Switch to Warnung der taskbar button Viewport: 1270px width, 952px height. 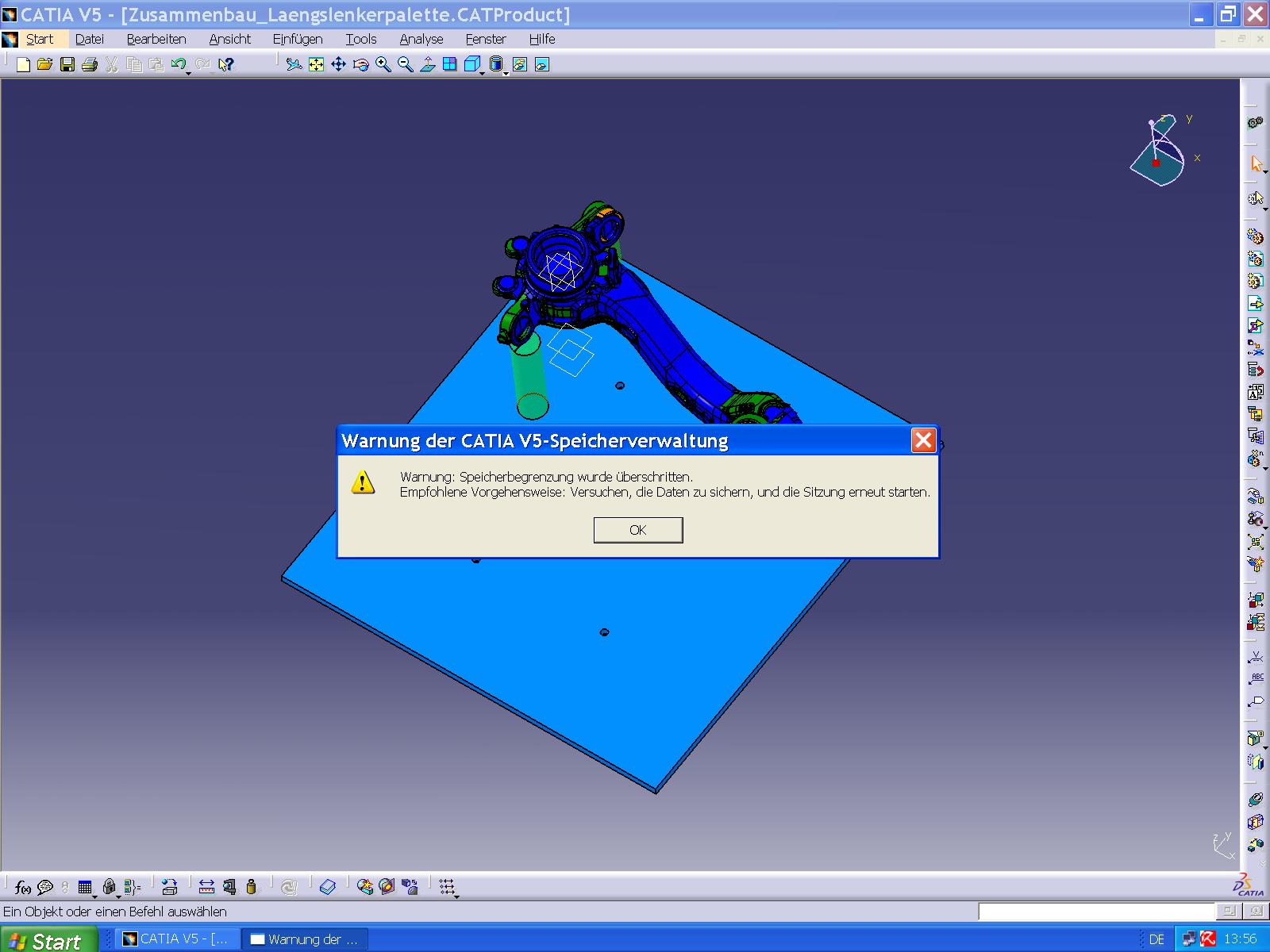[x=305, y=939]
